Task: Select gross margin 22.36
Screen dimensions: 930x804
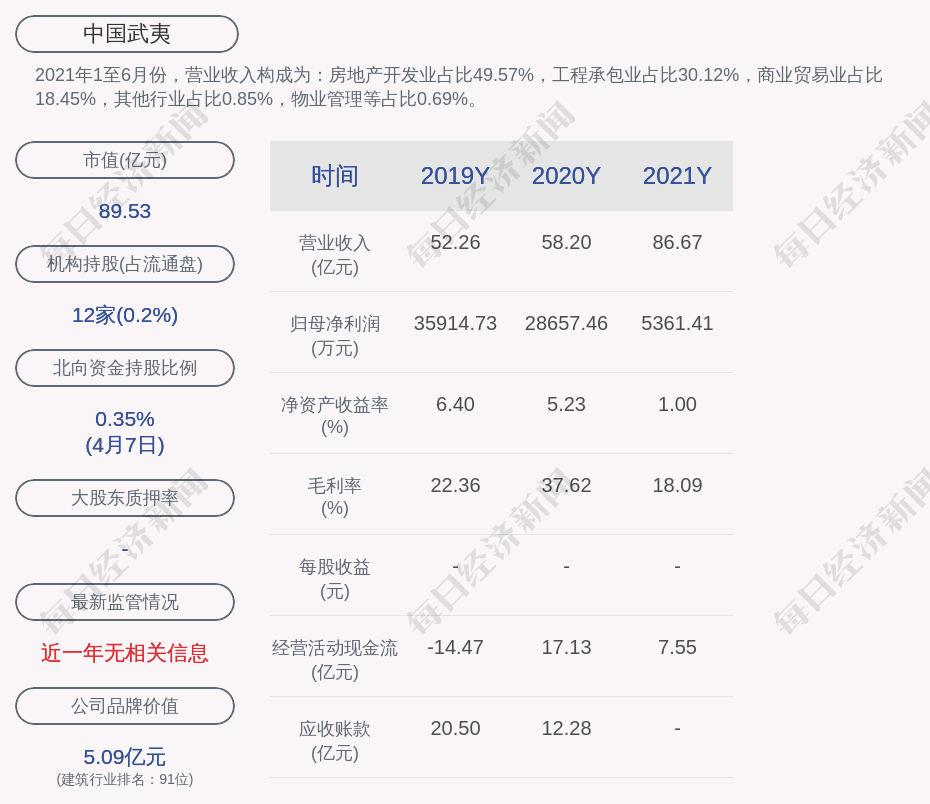Action: [455, 486]
